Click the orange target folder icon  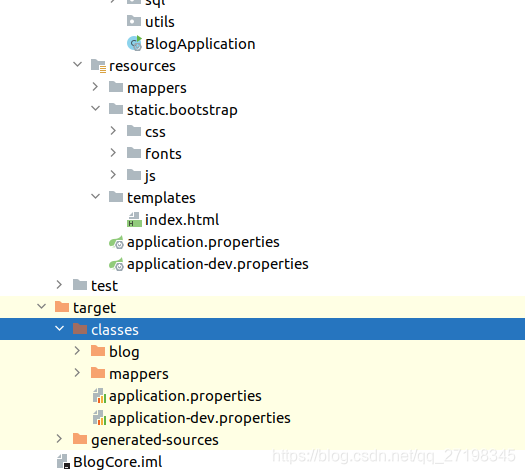click(x=62, y=307)
